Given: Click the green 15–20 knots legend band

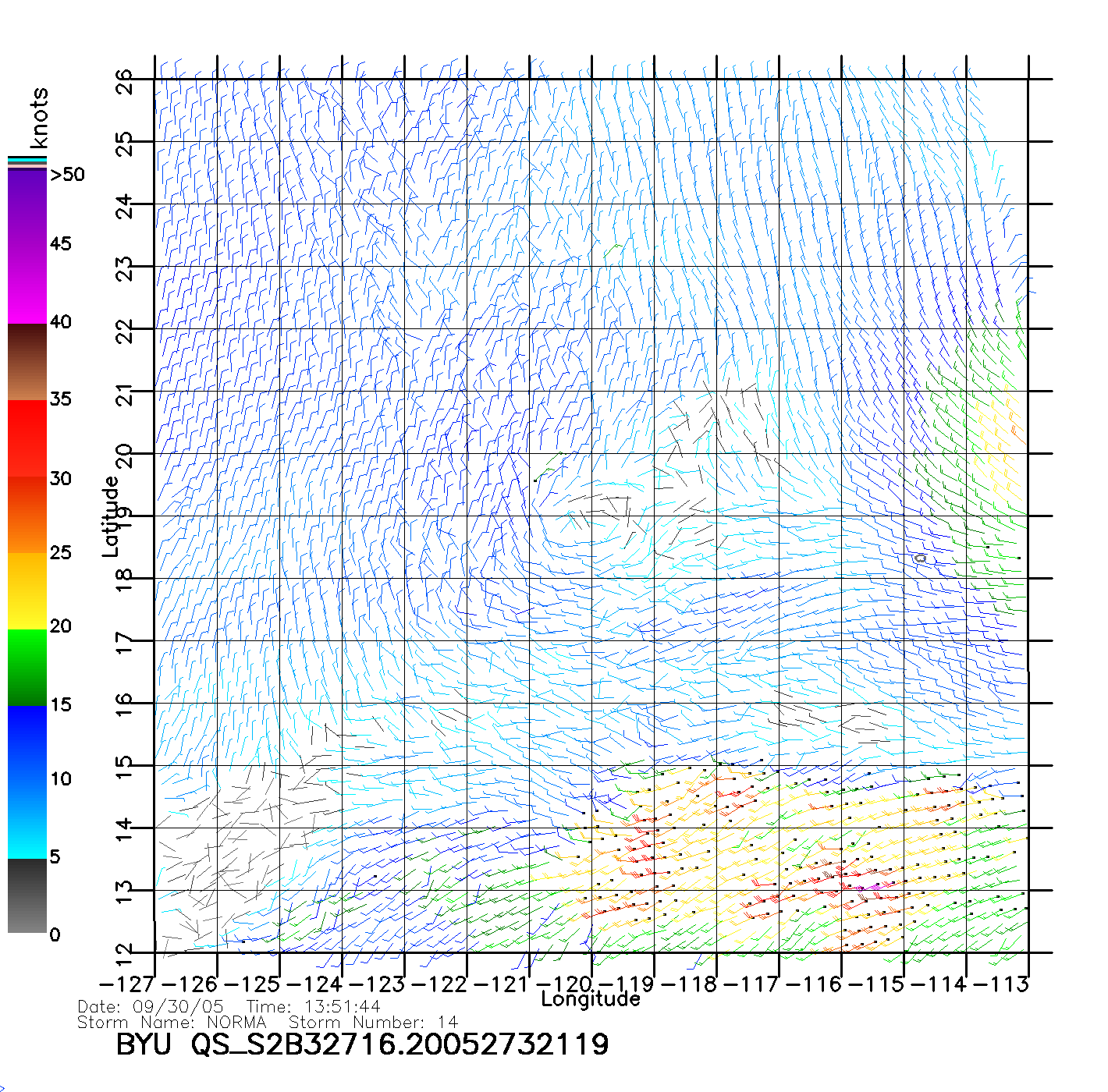Looking at the screenshot, I should (x=27, y=667).
